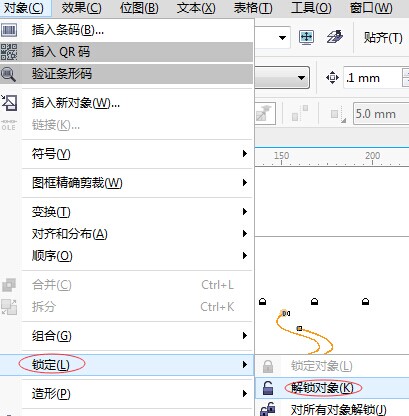Choose 对所有对象解锁(J) entry
409x416 pixels.
tap(332, 409)
